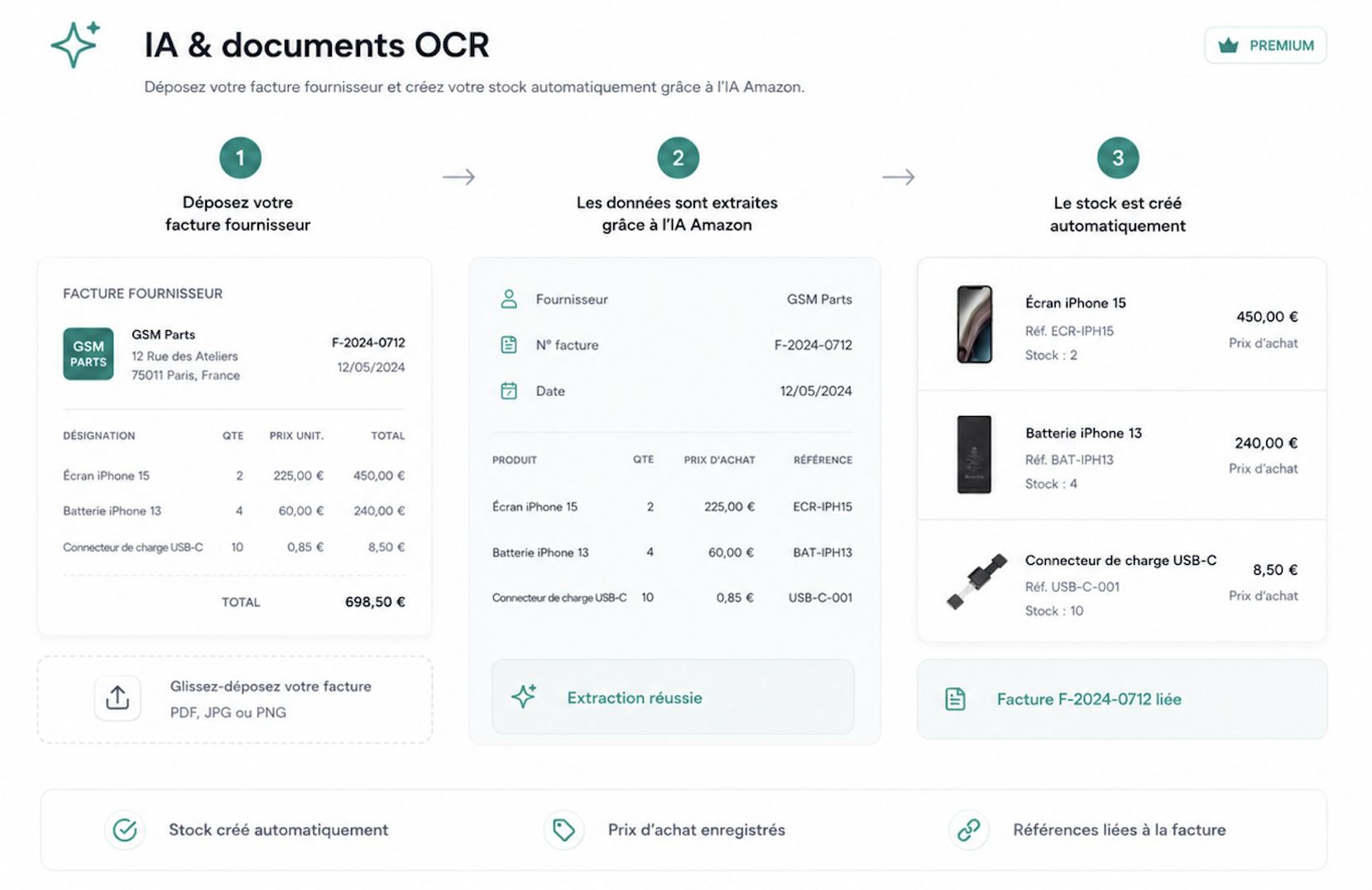
Task: Click the Références liées à la facture label
Action: [x=1120, y=830]
